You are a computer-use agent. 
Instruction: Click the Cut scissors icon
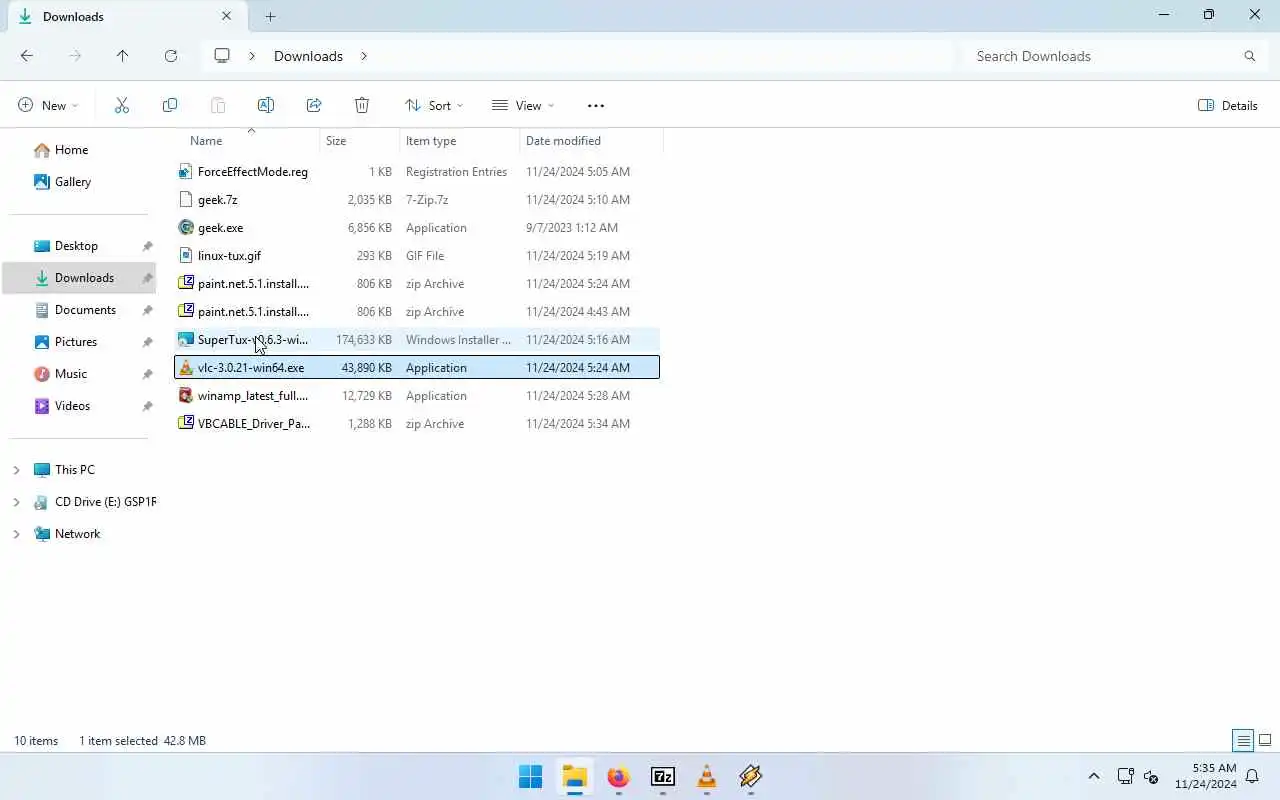[122, 105]
